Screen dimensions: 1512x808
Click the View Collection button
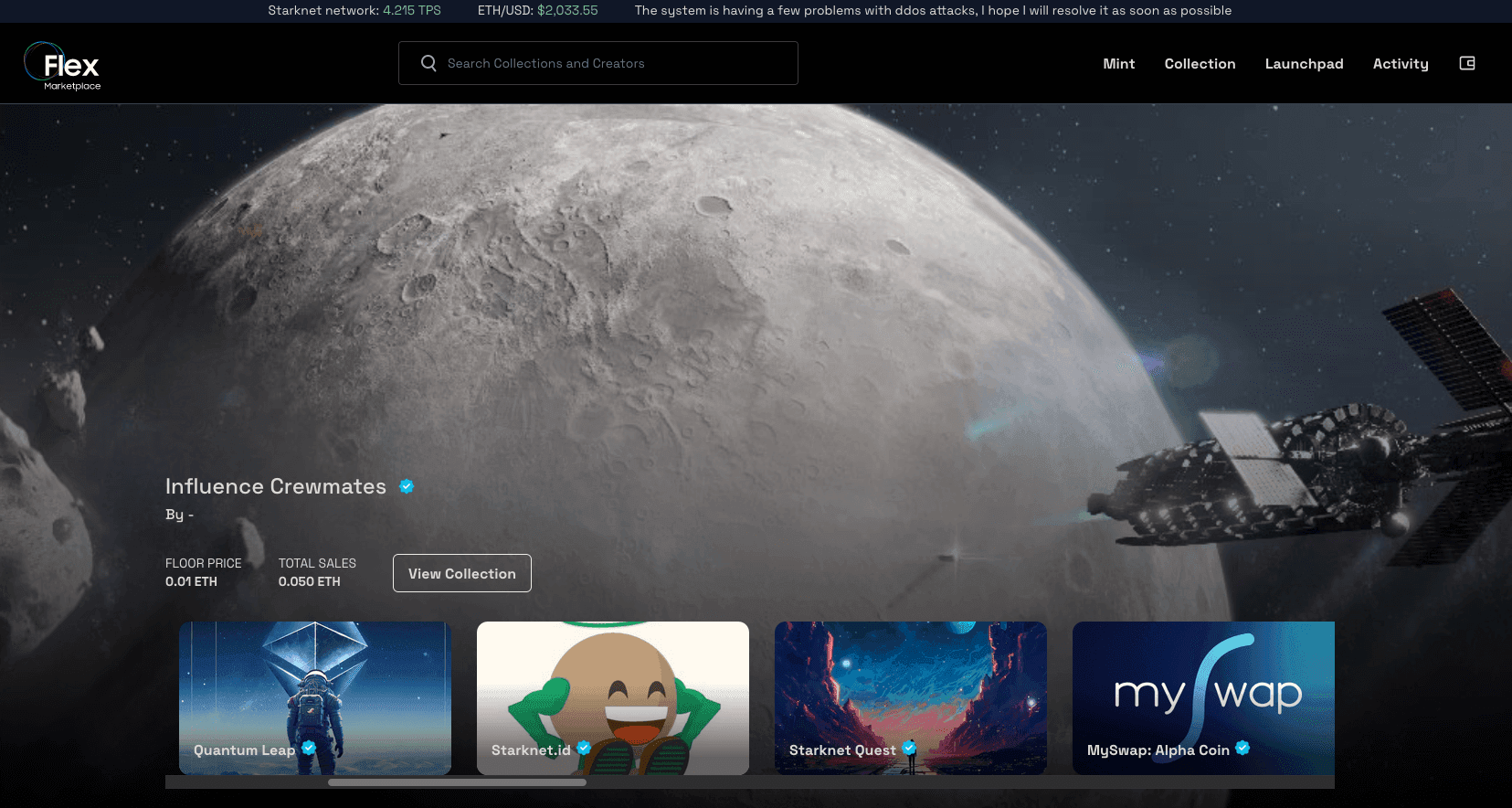coord(462,573)
